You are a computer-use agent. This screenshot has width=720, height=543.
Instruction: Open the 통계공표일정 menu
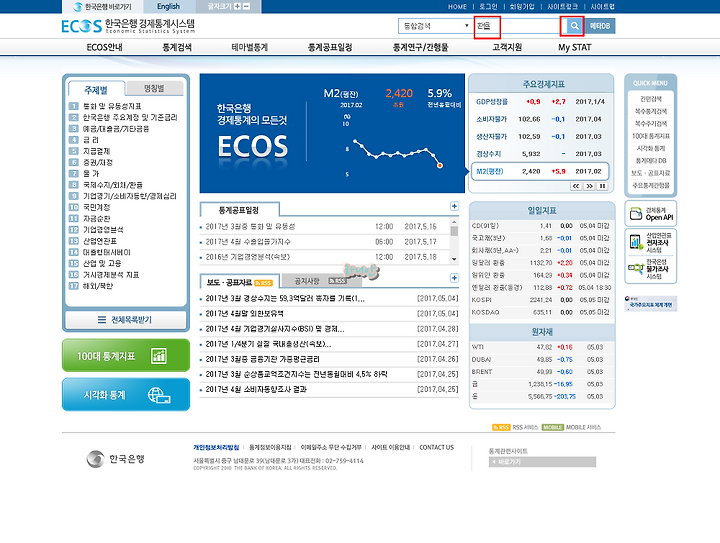coord(330,47)
